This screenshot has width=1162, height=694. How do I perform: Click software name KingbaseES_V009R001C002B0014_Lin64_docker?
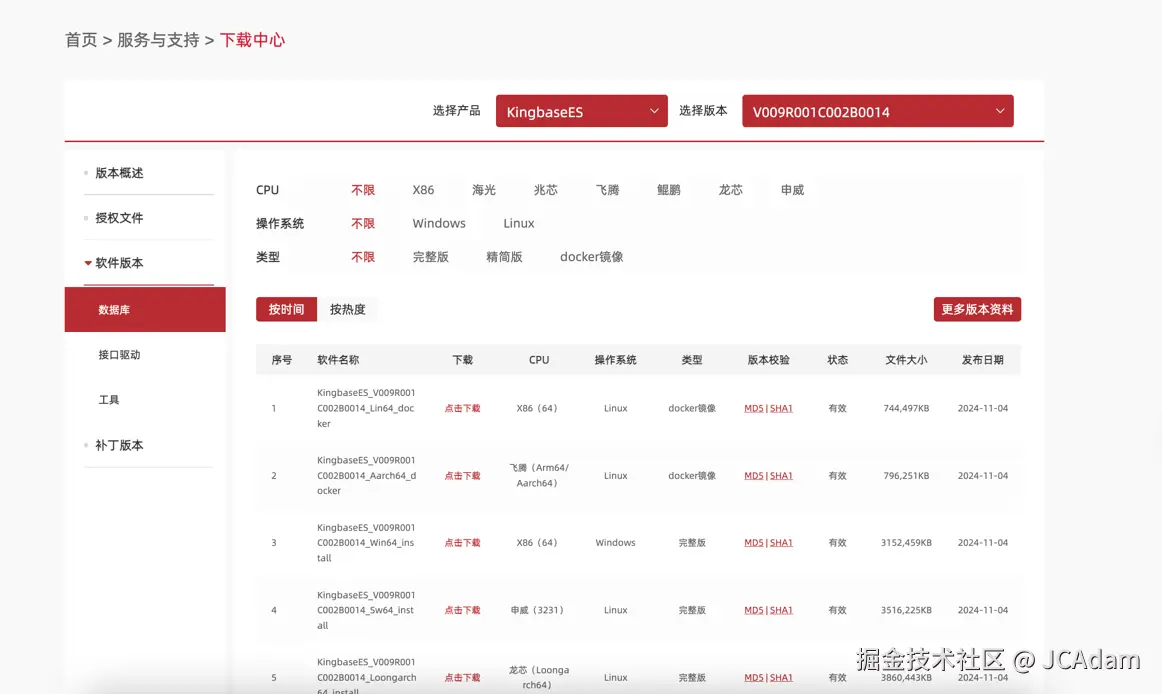pos(366,409)
